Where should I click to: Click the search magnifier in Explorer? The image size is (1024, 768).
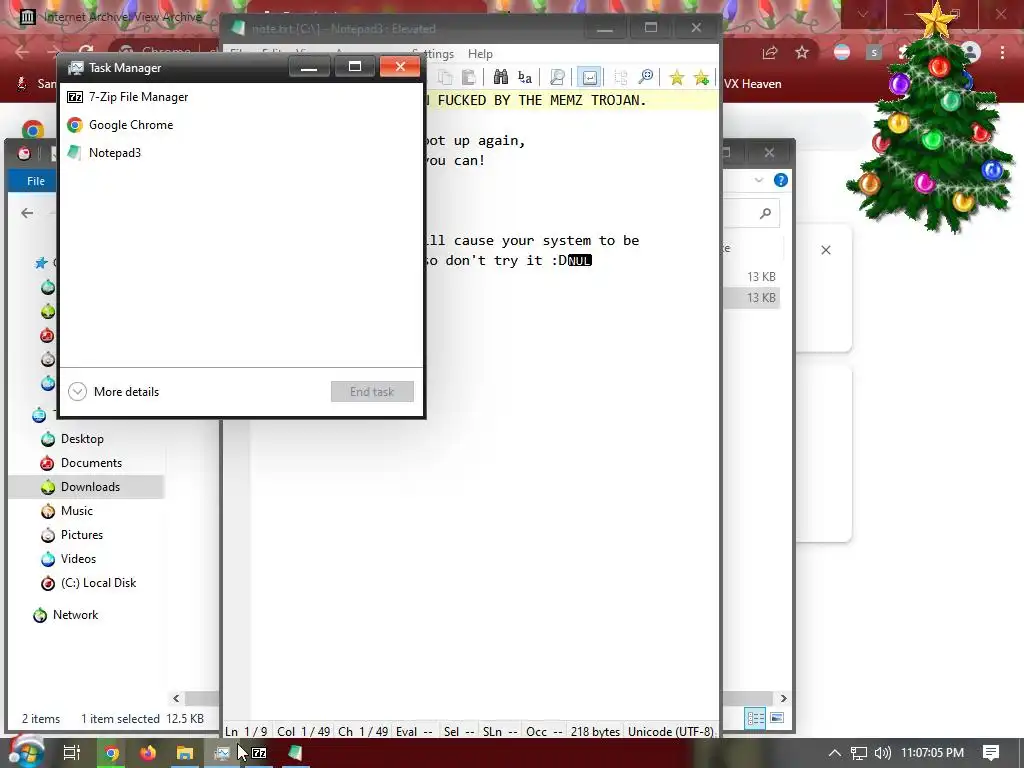pos(765,213)
